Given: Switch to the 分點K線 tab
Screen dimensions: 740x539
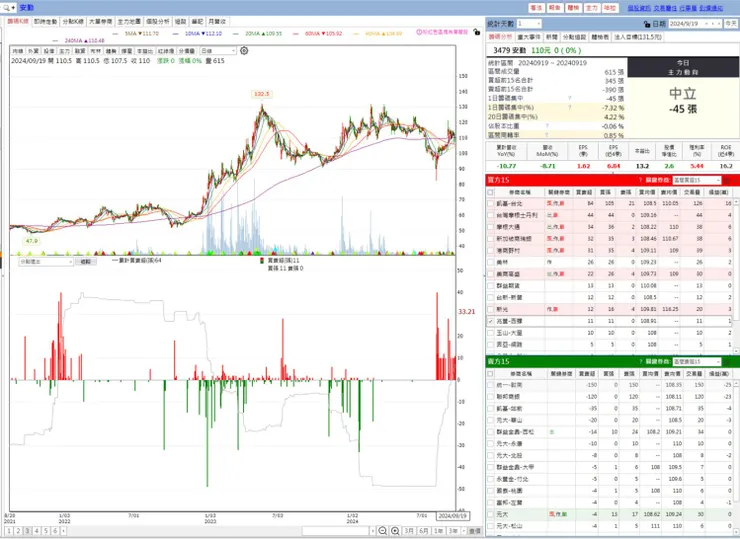Looking at the screenshot, I should (73, 22).
